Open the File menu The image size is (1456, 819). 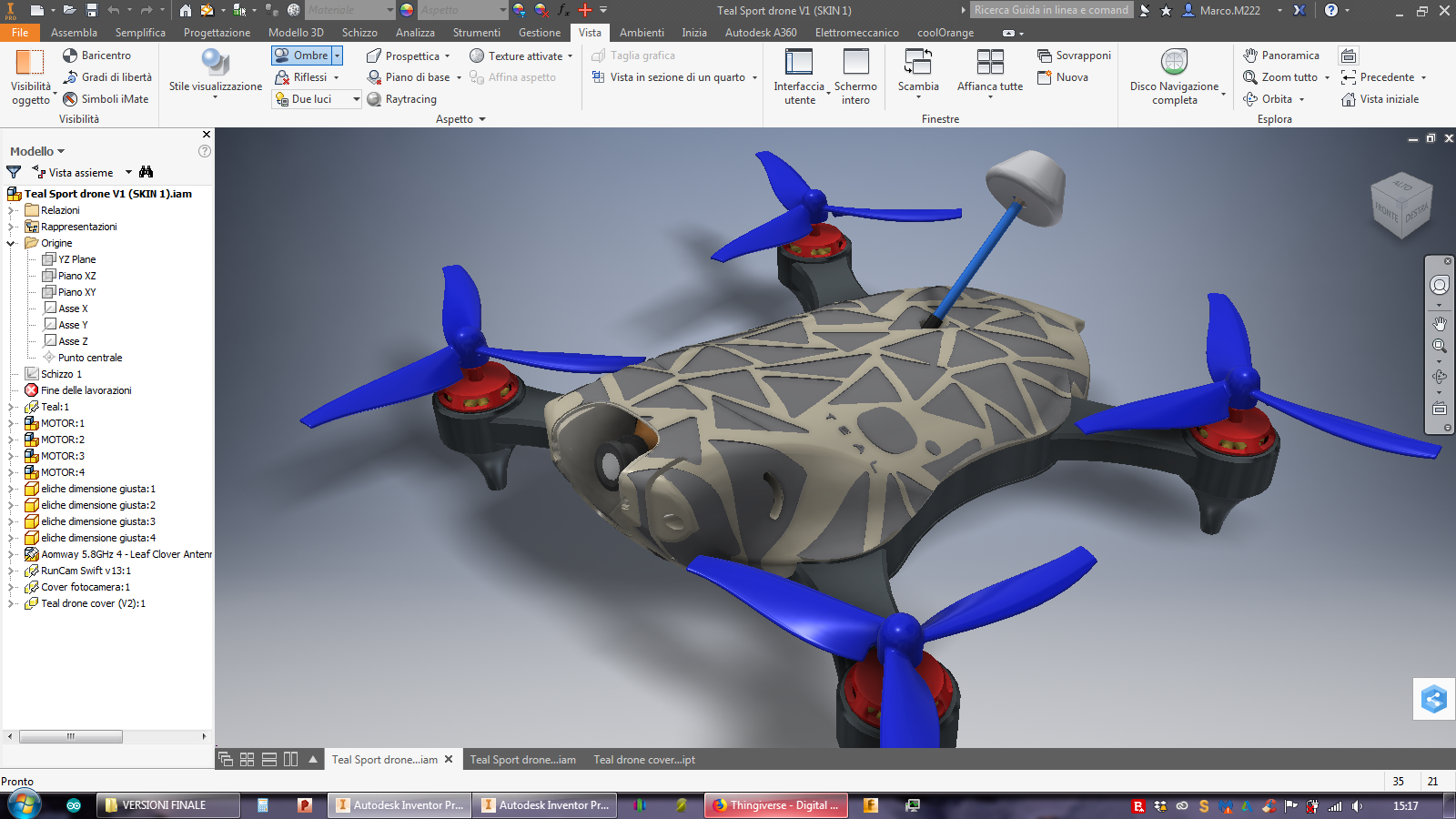pyautogui.click(x=20, y=33)
